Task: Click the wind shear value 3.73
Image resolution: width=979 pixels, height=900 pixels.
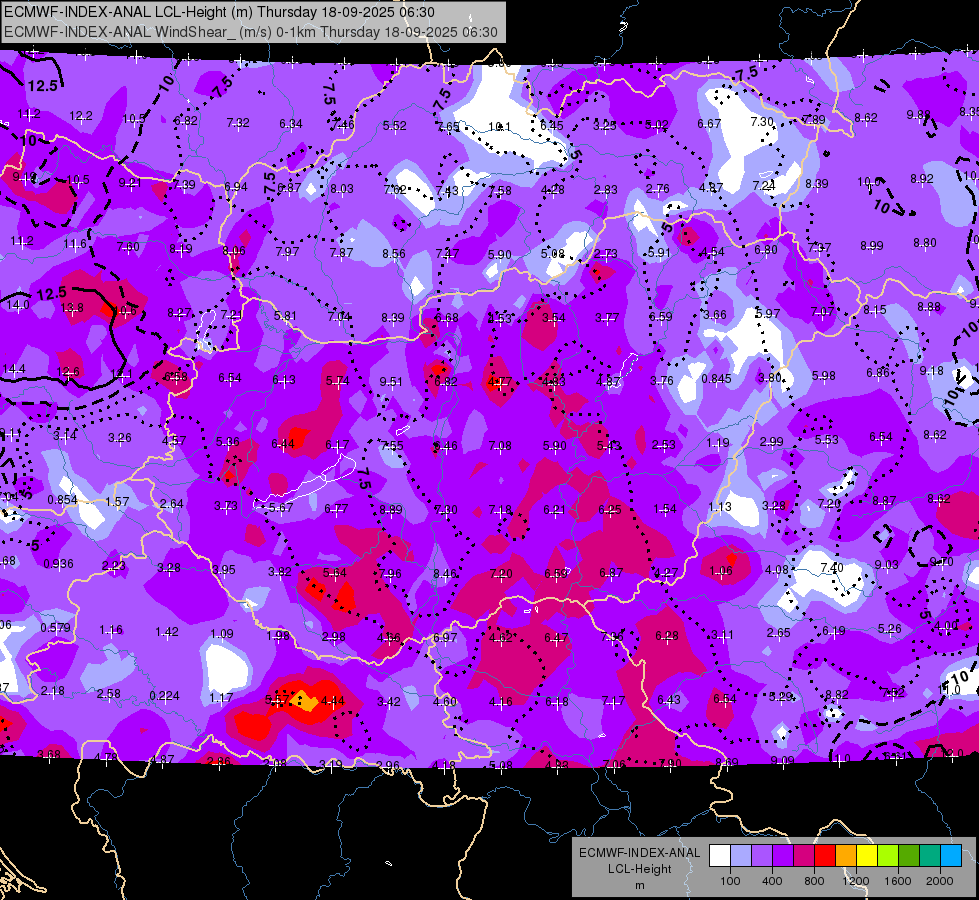Action: 225,505
